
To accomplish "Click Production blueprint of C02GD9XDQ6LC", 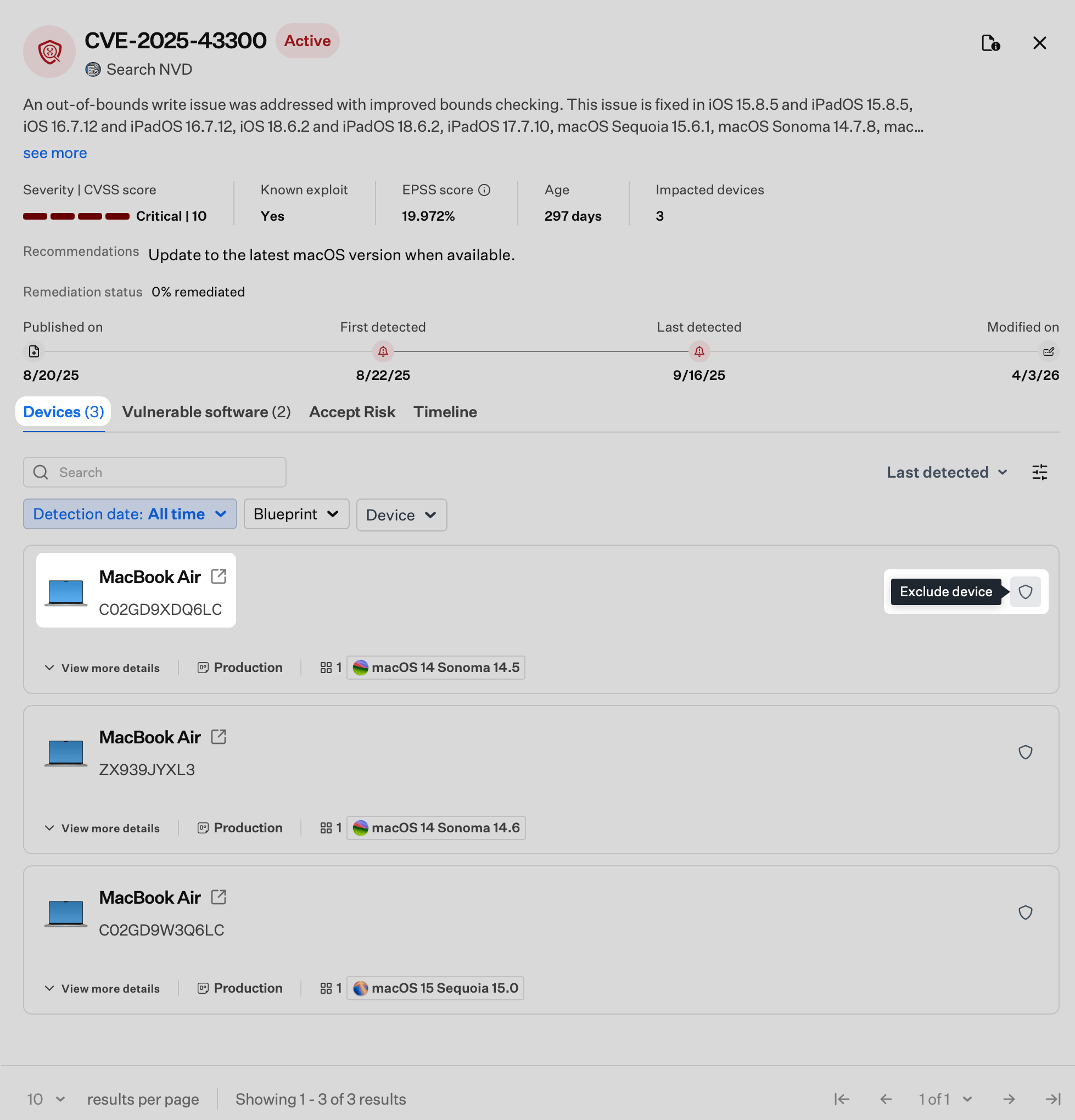I will (x=240, y=668).
